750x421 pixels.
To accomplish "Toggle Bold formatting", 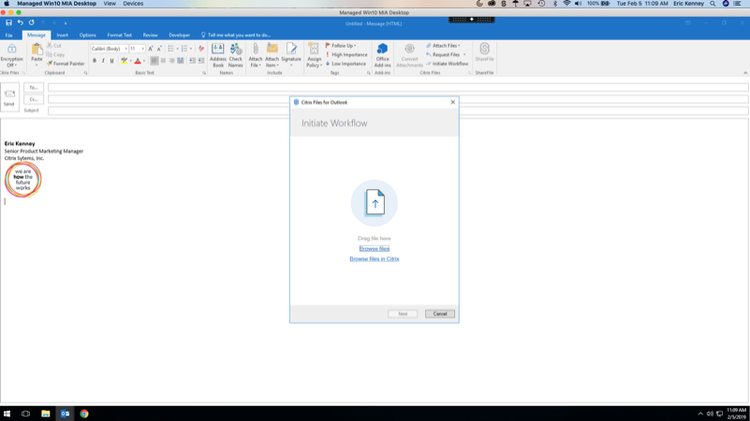I will [x=94, y=61].
